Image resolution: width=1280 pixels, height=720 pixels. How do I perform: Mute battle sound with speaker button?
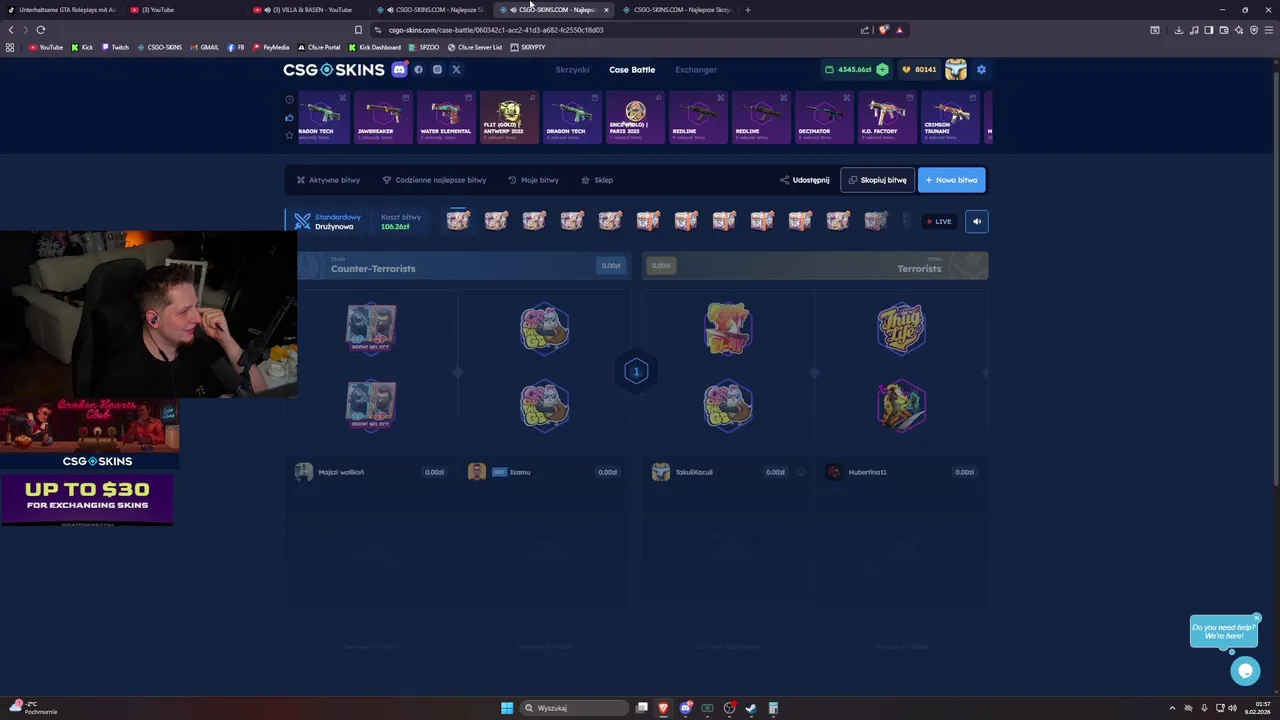[977, 221]
